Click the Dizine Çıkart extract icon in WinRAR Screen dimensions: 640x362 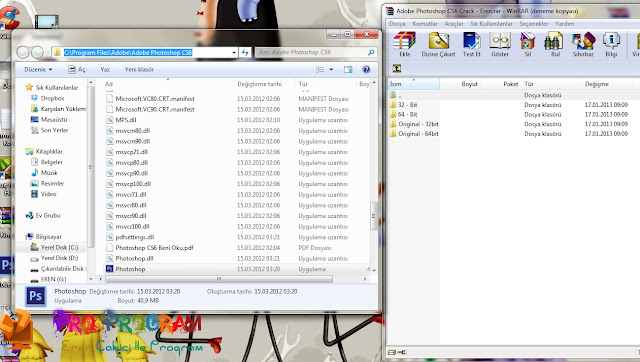(438, 41)
